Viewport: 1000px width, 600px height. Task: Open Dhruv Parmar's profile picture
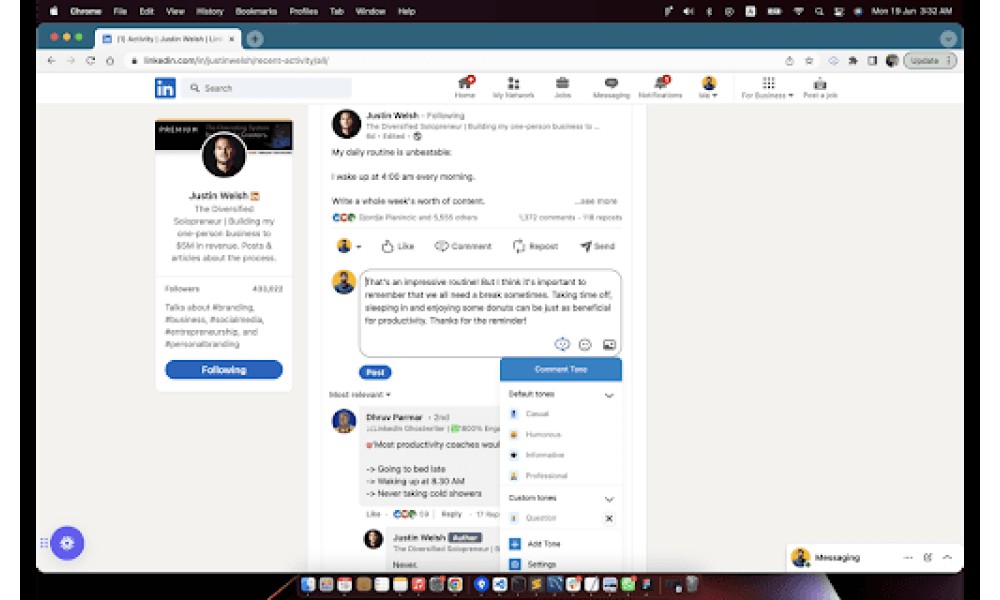click(344, 421)
